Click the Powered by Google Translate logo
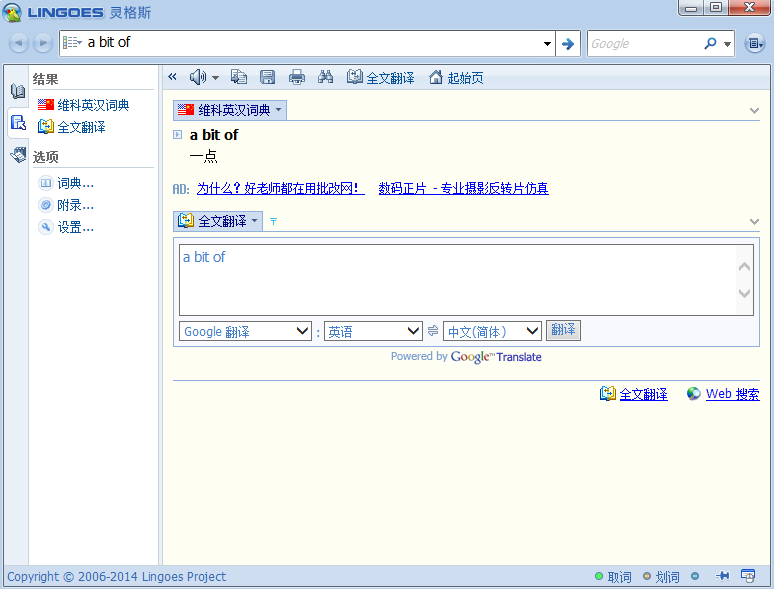 point(466,356)
